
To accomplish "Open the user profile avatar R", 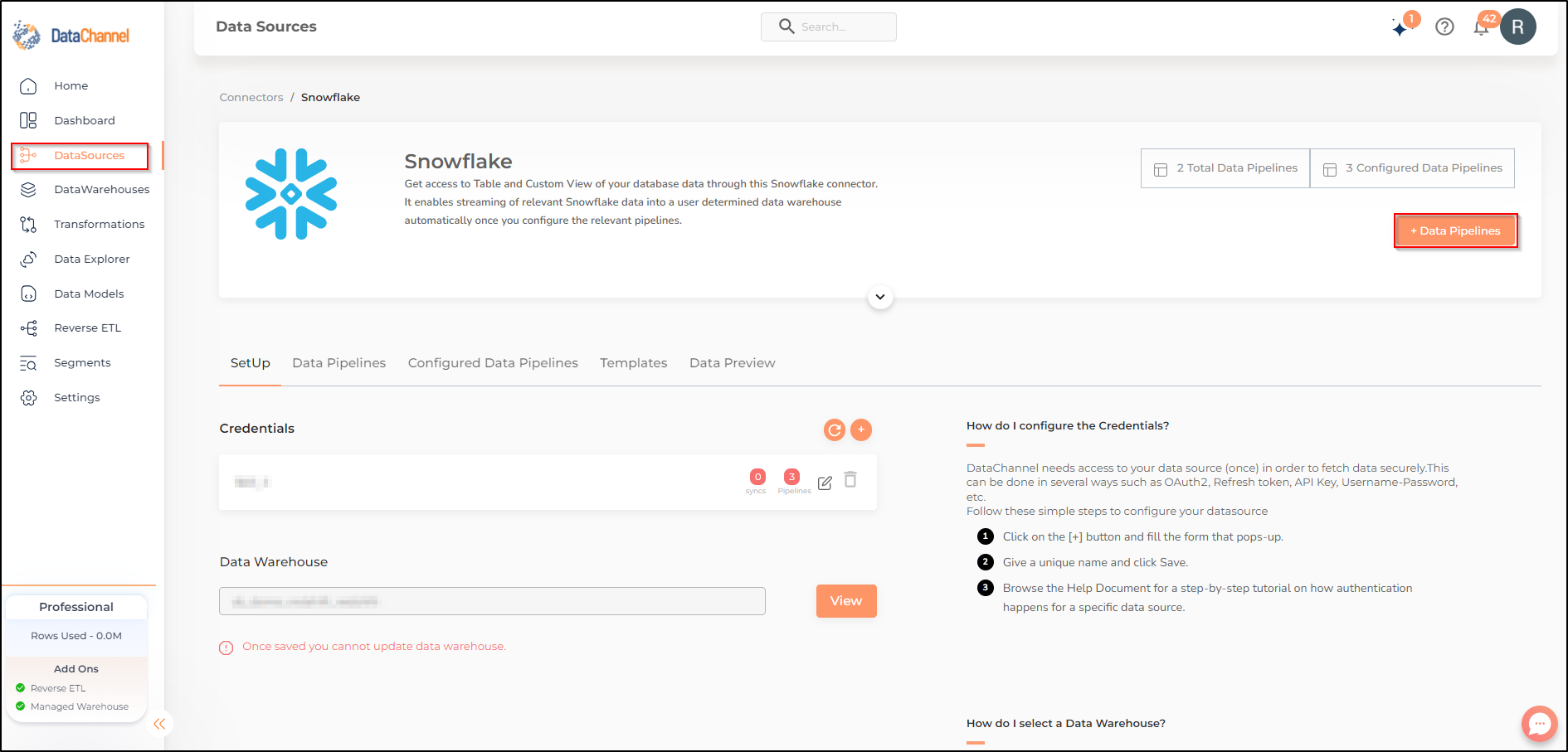I will (1517, 27).
